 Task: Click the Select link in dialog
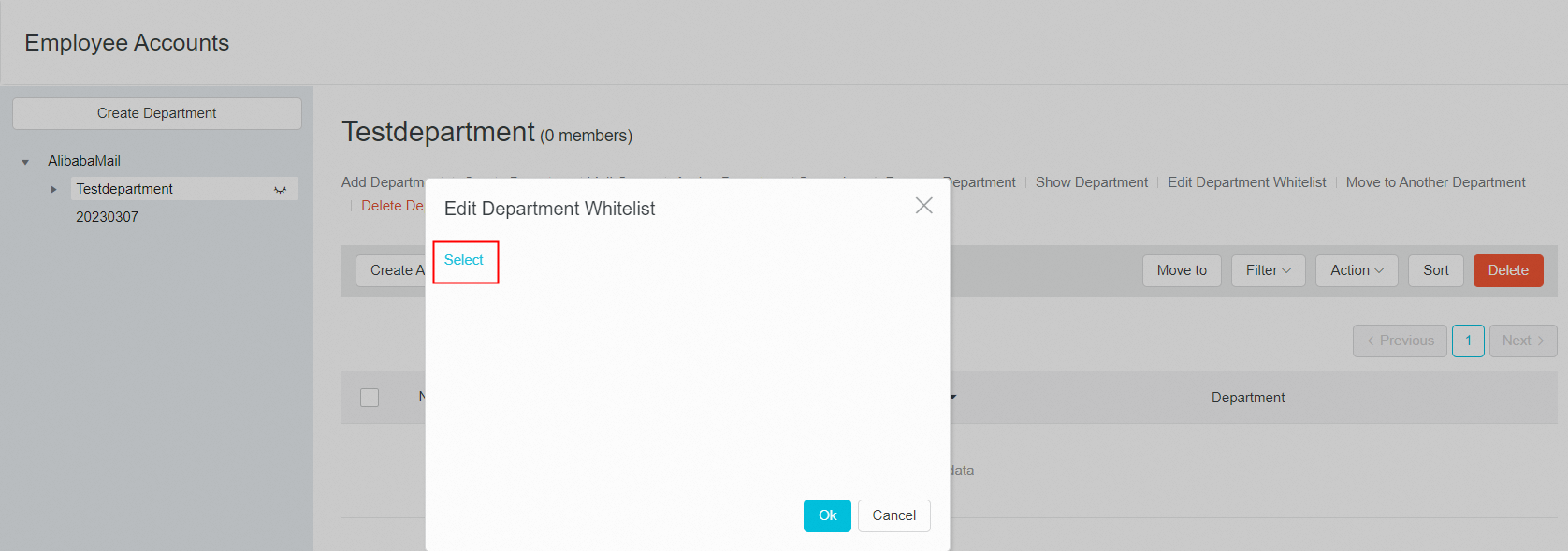[464, 260]
